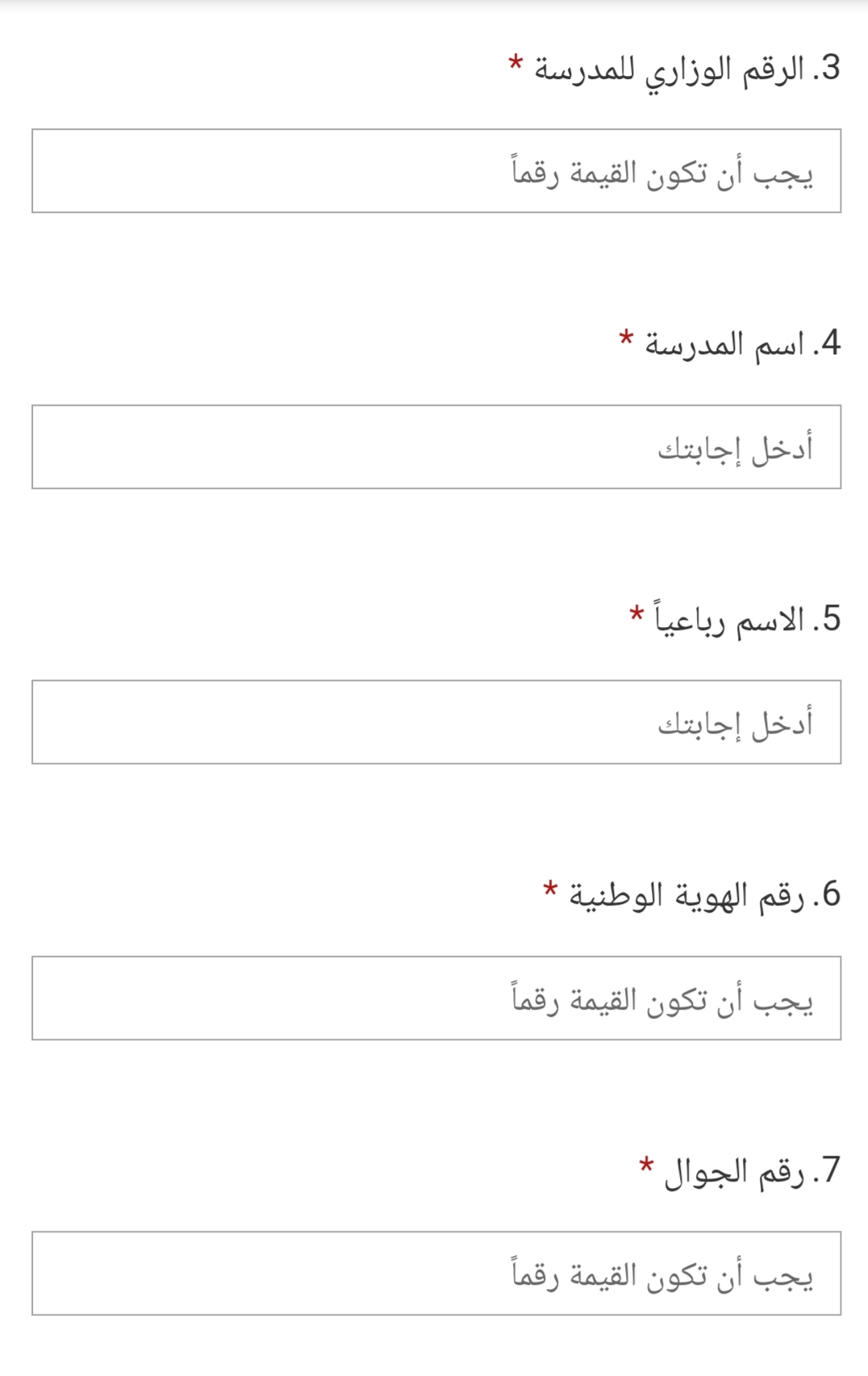
Task: Click the question 3 label الرقم الوزاري للمدرسة
Action: point(670,71)
